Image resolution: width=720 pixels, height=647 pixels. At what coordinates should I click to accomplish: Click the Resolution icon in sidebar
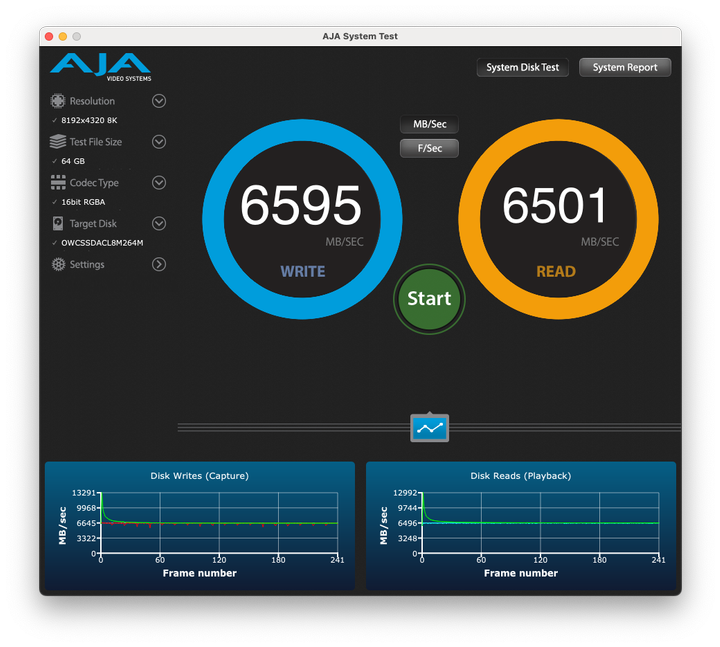point(58,101)
